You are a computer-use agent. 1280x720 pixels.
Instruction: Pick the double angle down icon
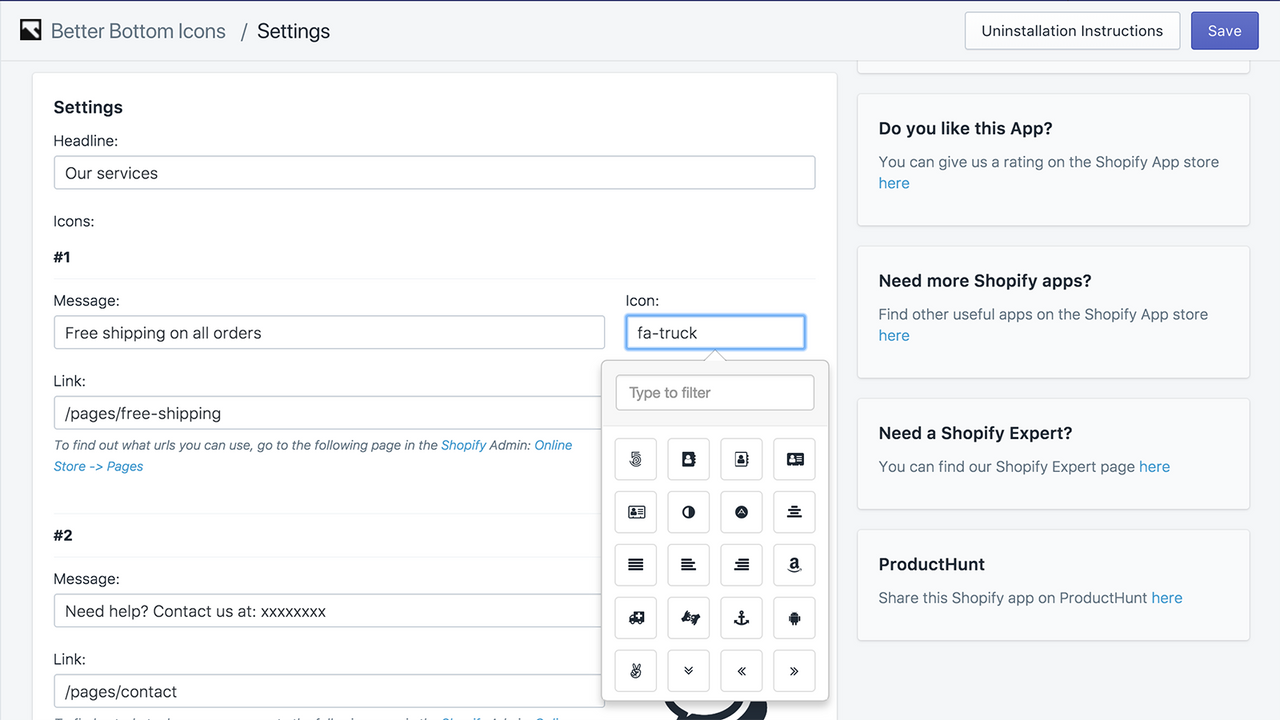click(x=688, y=671)
